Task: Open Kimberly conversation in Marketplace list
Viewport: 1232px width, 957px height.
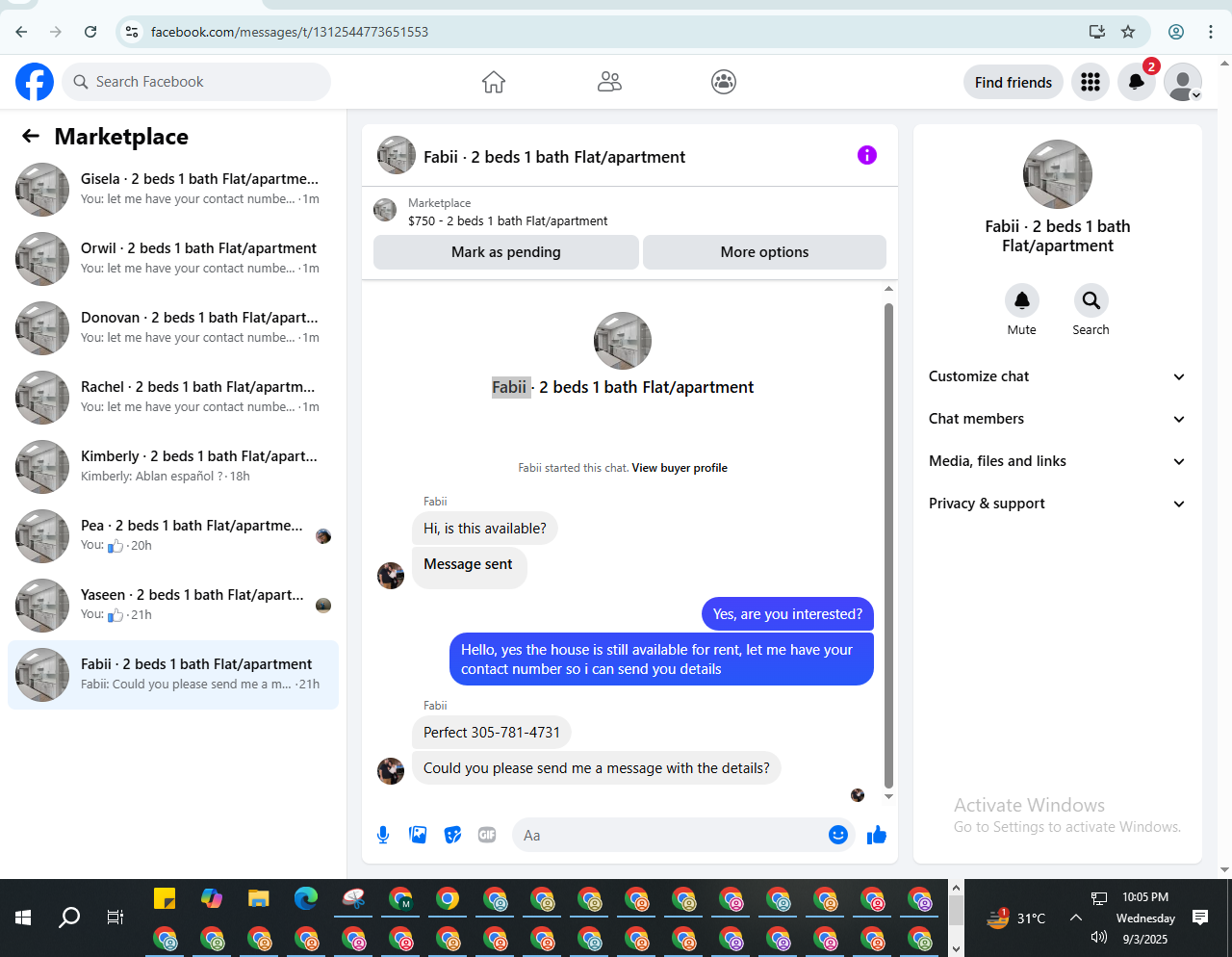Action: pyautogui.click(x=173, y=467)
